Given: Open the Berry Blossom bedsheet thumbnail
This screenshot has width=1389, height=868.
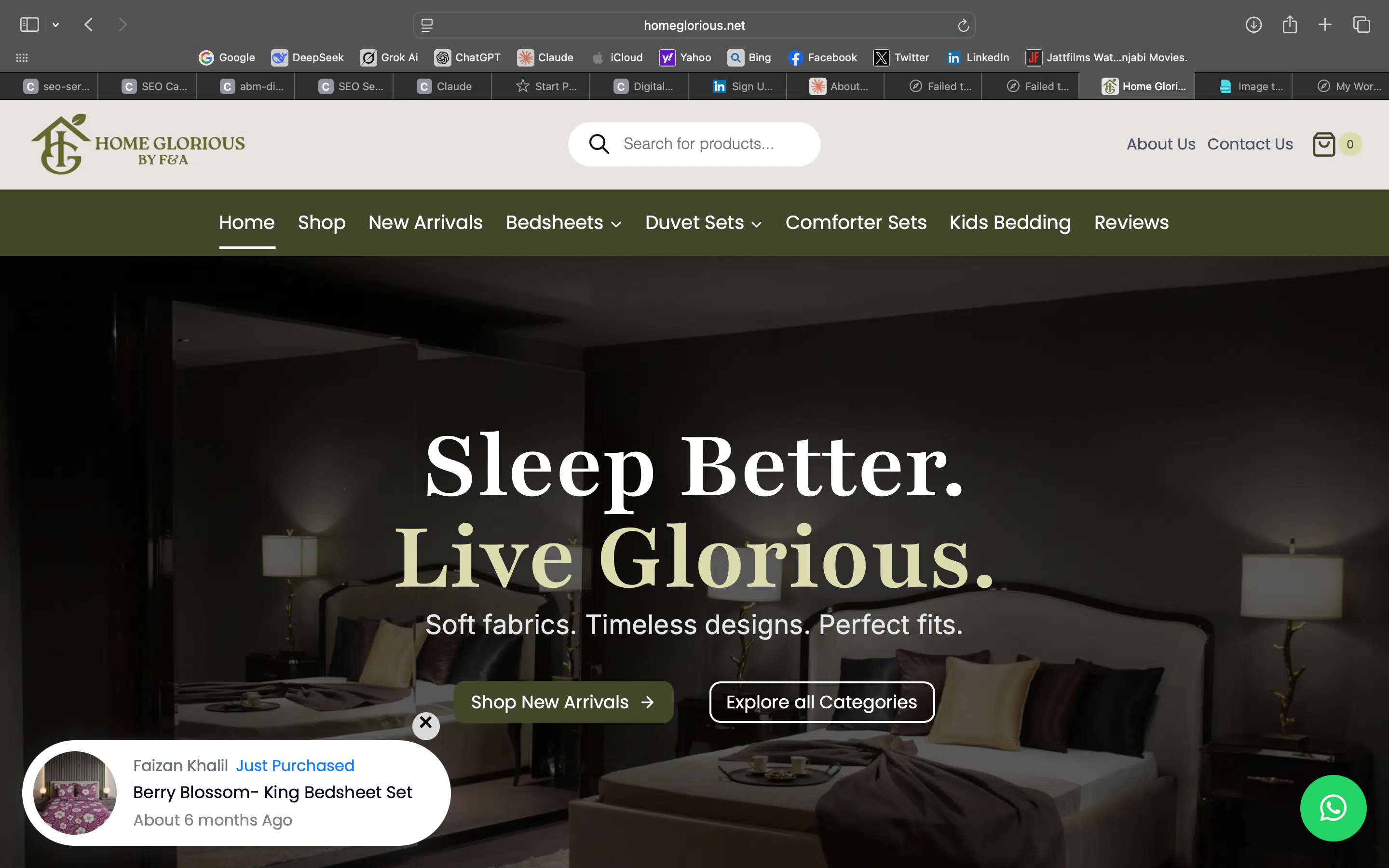Looking at the screenshot, I should point(75,793).
